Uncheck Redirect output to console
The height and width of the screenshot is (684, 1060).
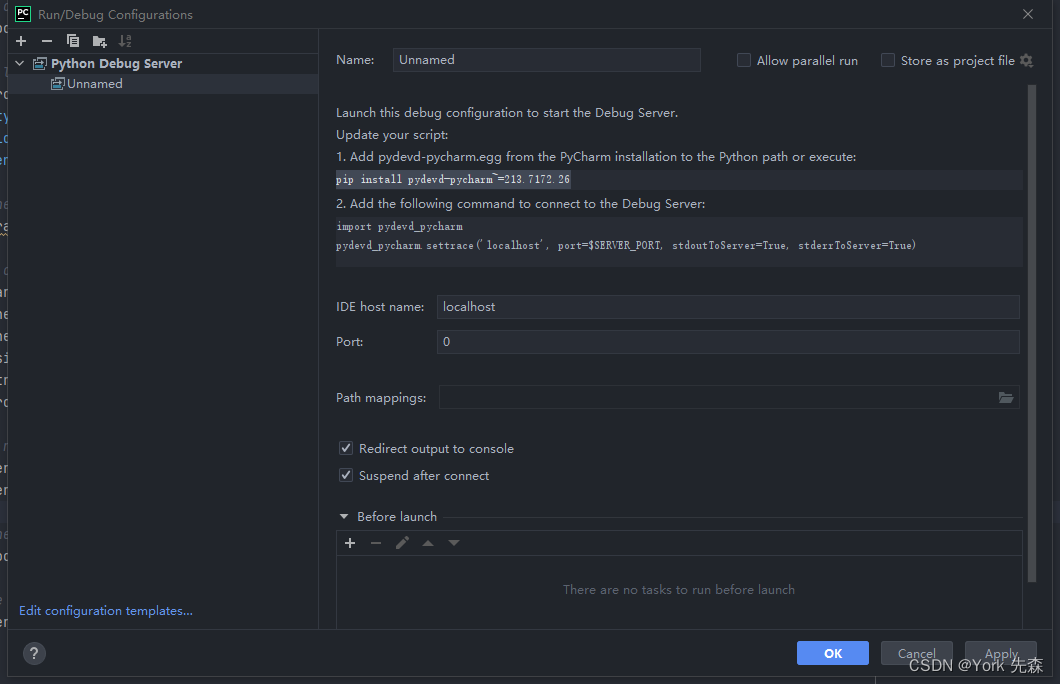[346, 449]
